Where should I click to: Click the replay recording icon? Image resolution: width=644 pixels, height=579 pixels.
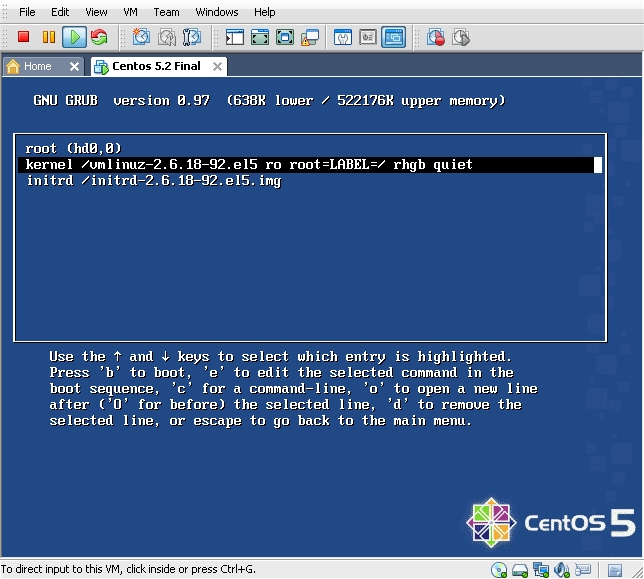point(461,37)
